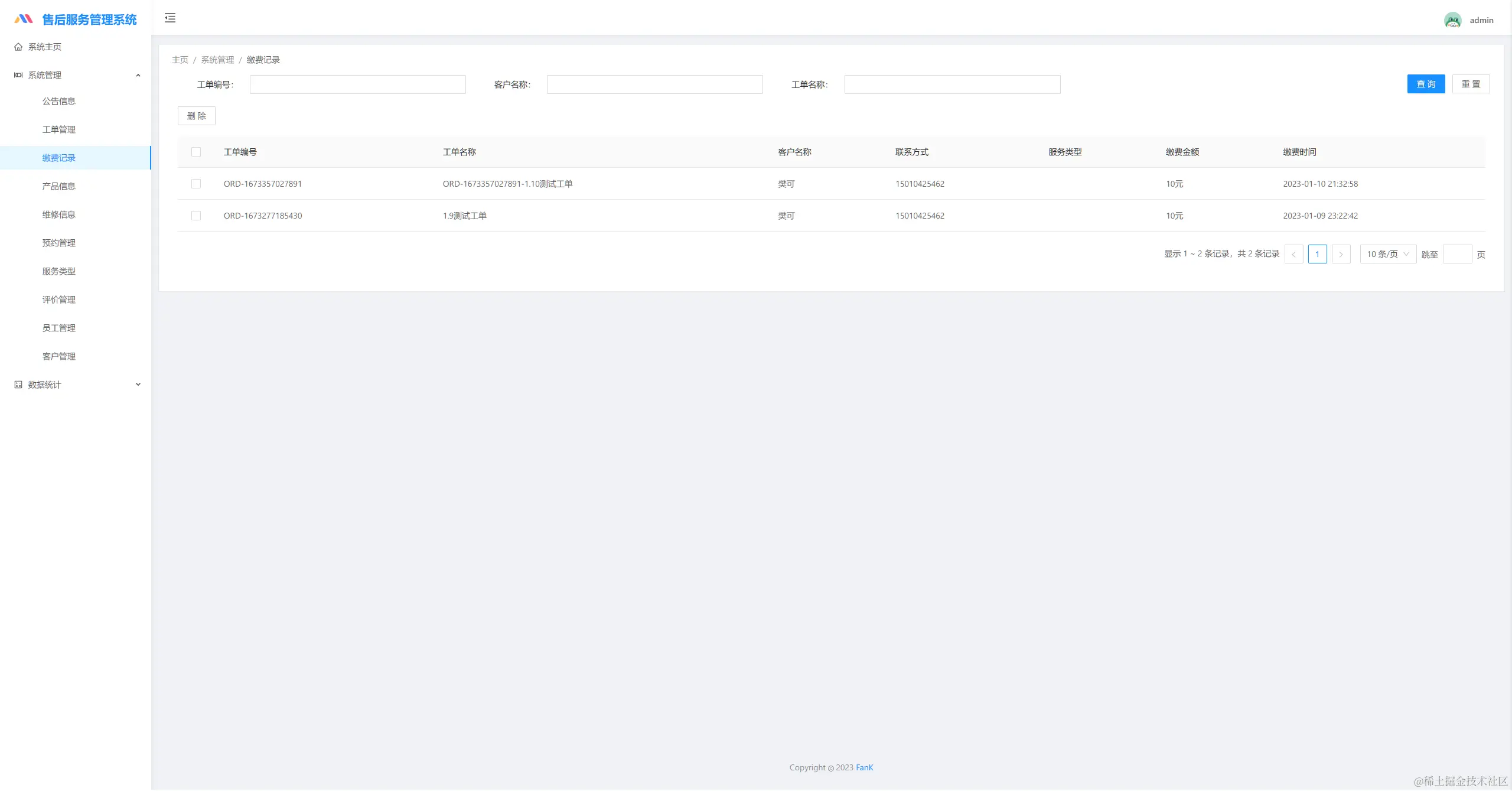
Task: Collapse sidebar with the menu fold icon
Action: pos(170,18)
